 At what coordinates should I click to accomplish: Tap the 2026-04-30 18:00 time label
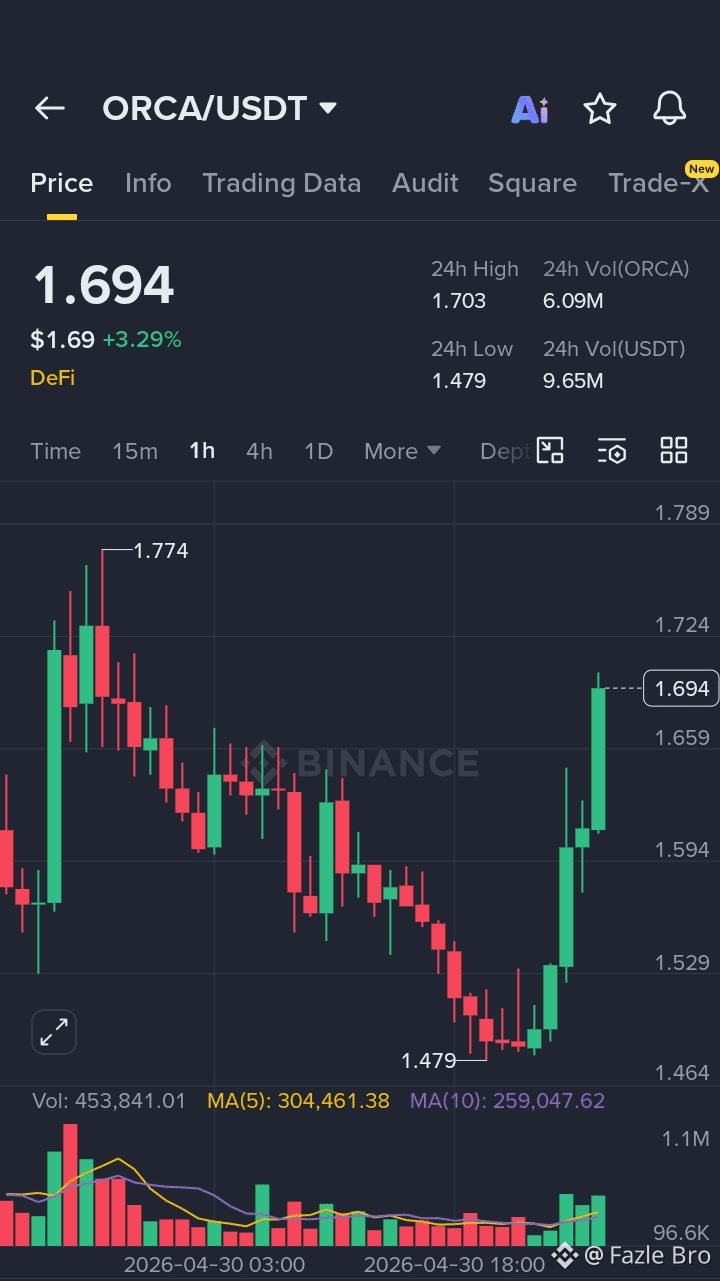point(454,1265)
